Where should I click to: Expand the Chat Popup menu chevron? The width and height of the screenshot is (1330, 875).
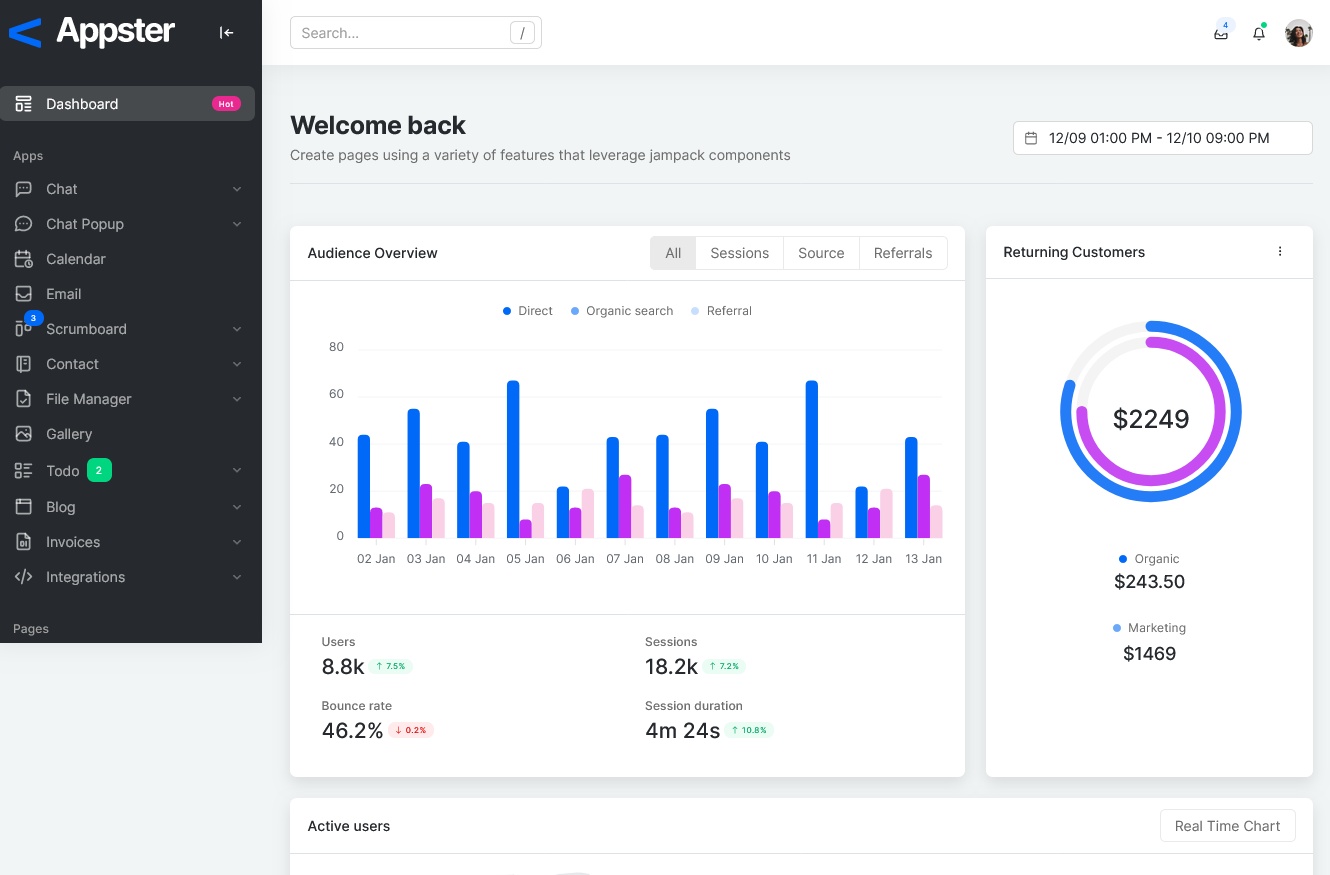point(237,224)
